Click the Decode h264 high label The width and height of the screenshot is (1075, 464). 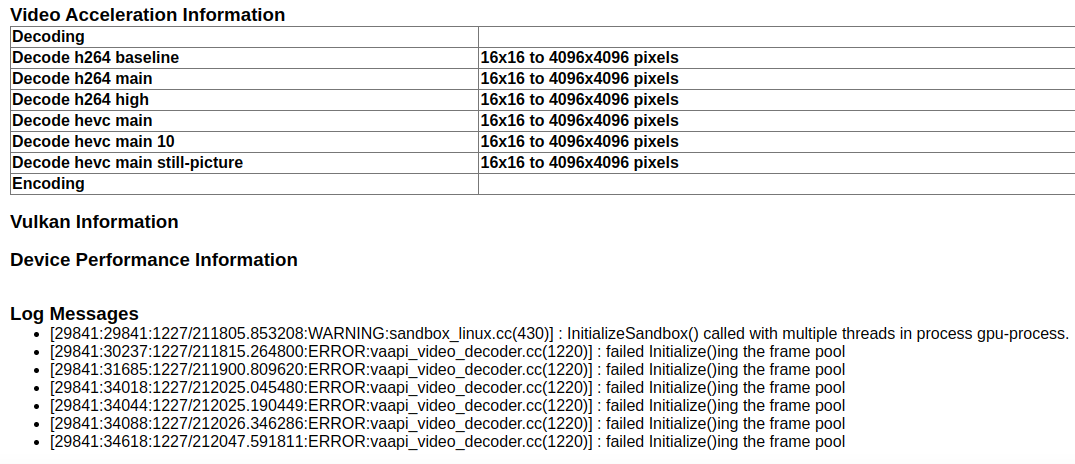click(x=80, y=100)
